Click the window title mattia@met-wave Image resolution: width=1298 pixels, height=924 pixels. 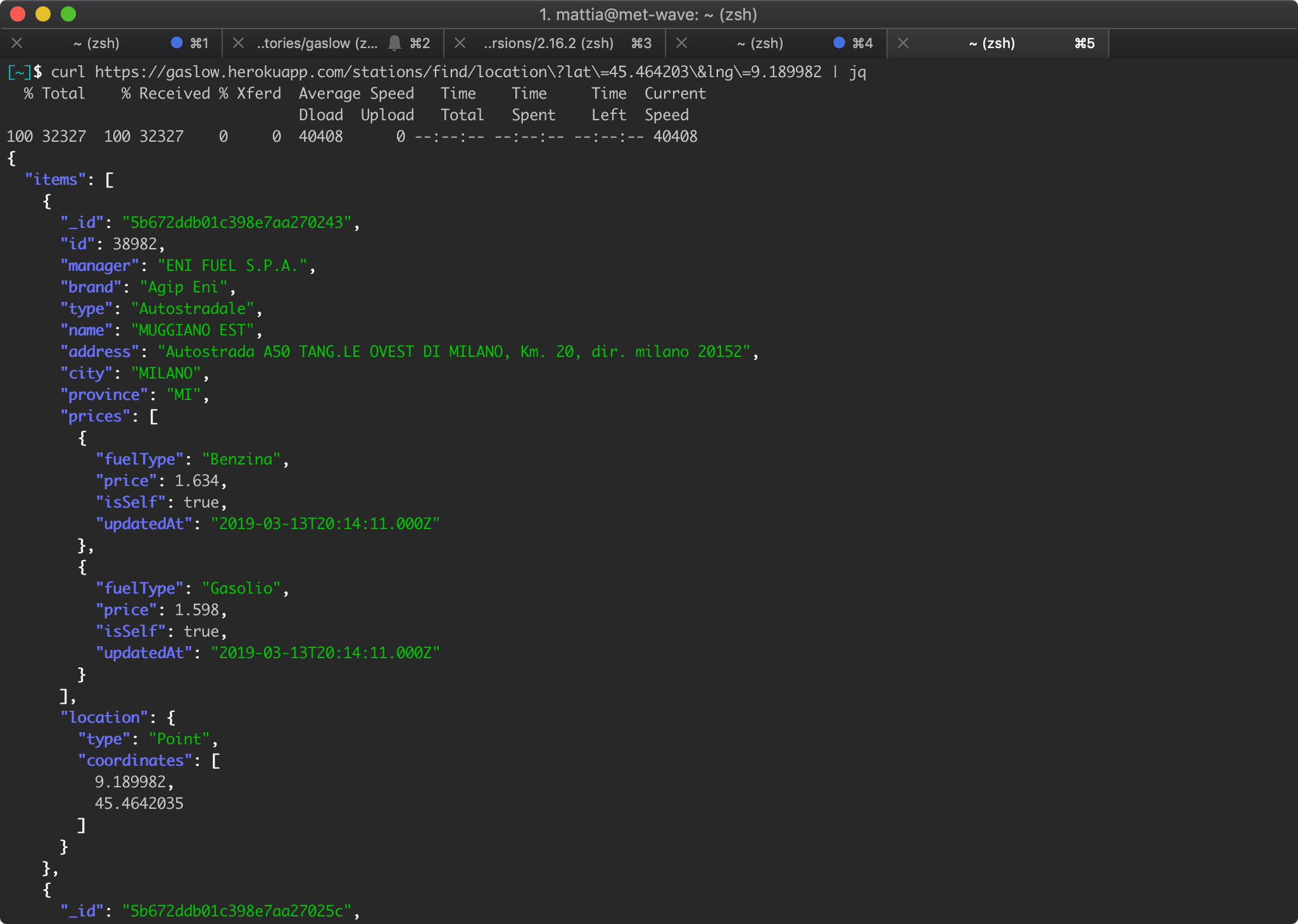[648, 14]
